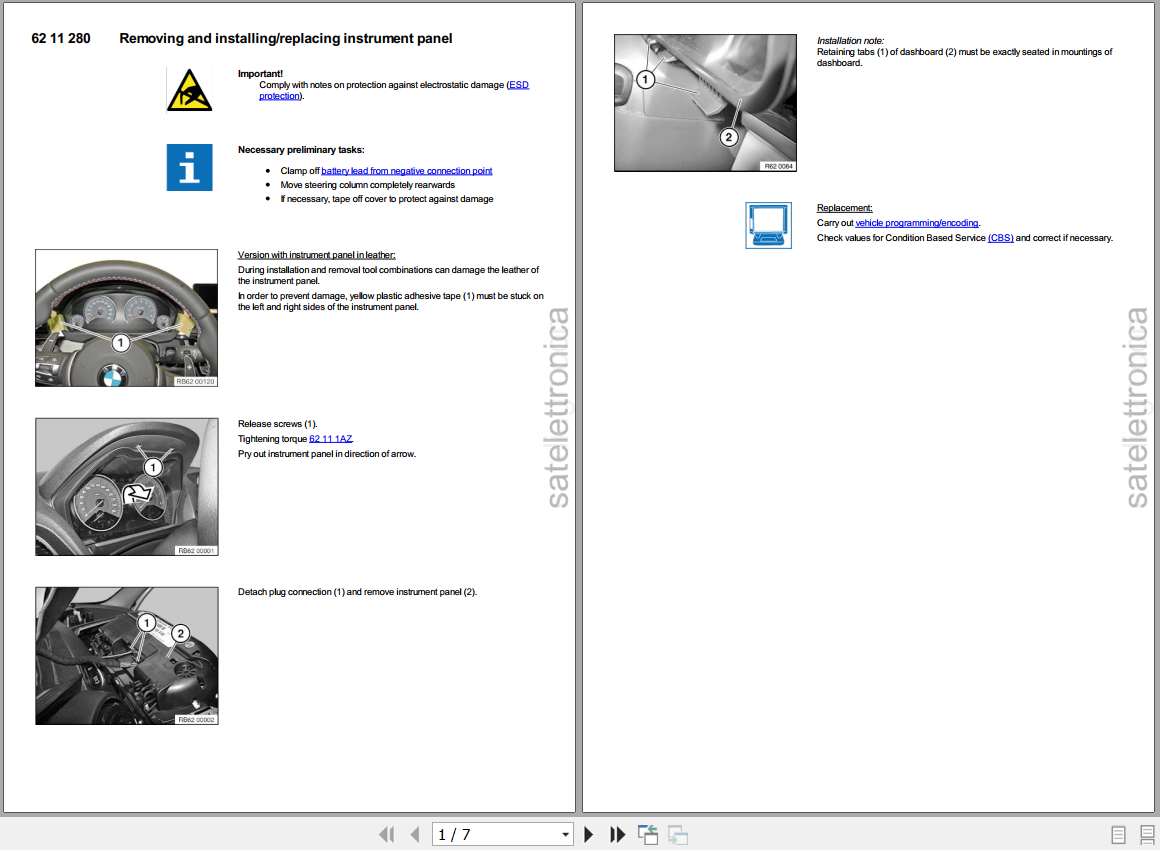Click the blue information icon
Viewport: 1160px width, 850px height.
[x=189, y=167]
